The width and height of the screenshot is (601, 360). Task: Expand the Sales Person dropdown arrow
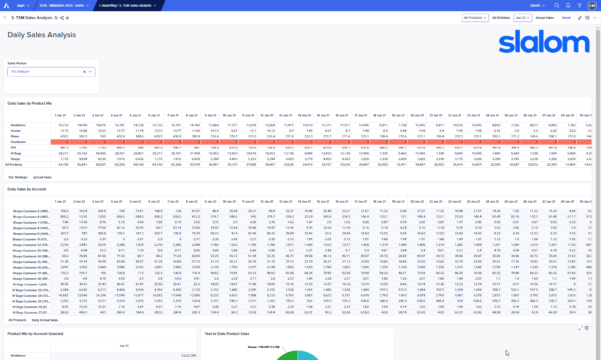[x=90, y=72]
